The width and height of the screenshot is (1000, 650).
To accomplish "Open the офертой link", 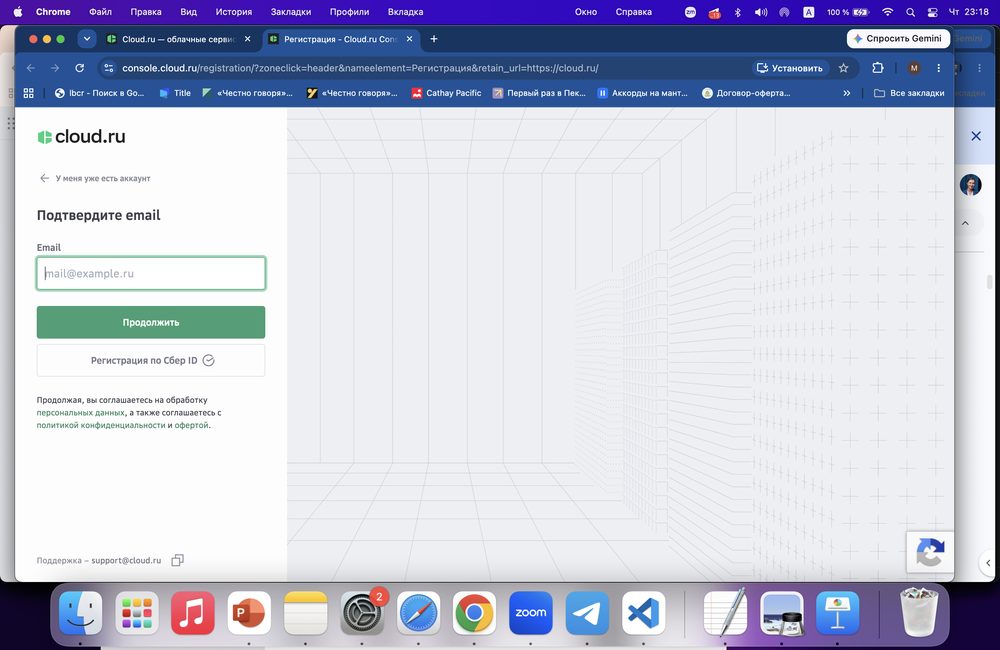I will 191,425.
